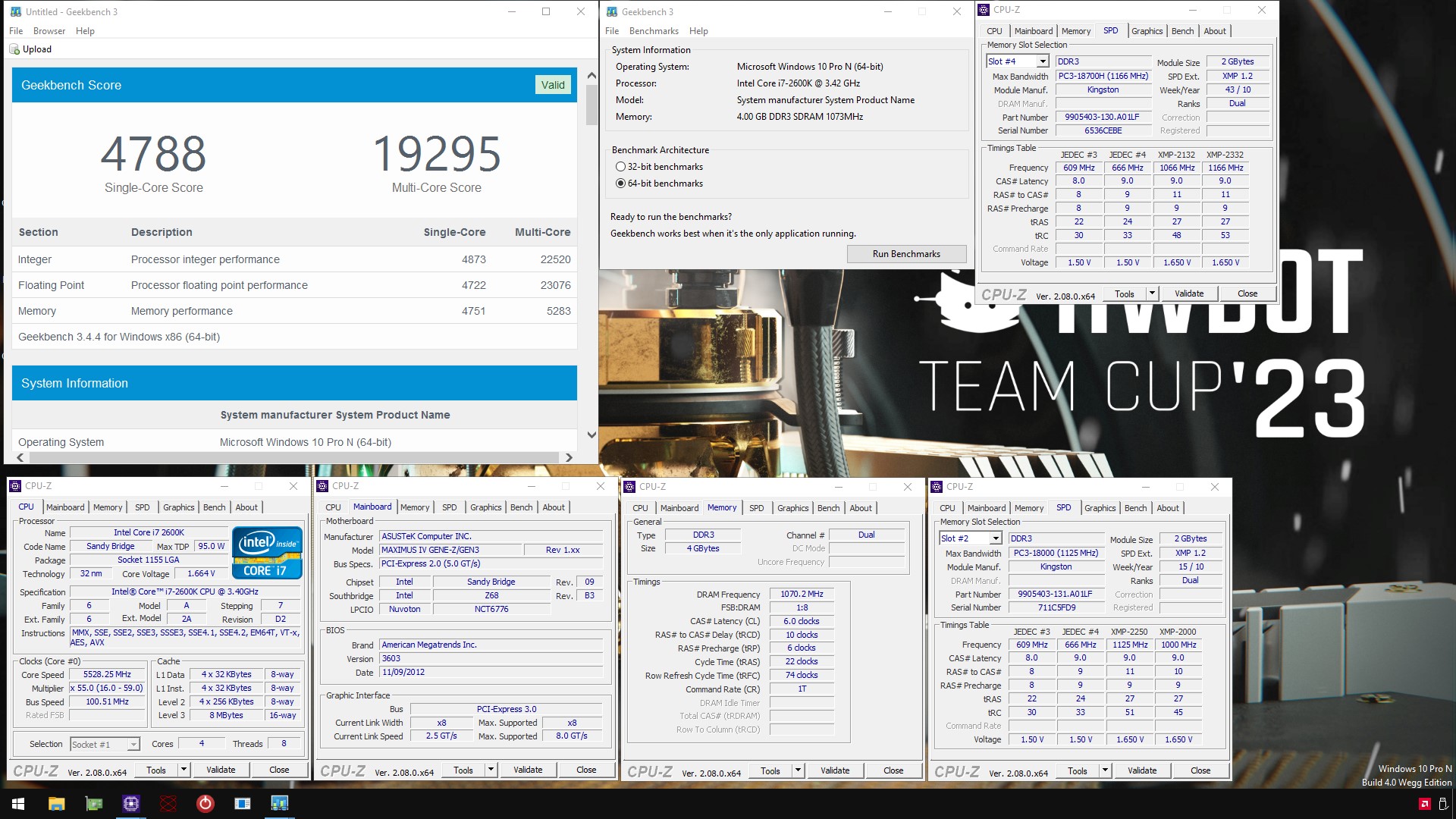Open the red wireframe sphere taskbar app
Screen dimensions: 1456x819
click(168, 804)
